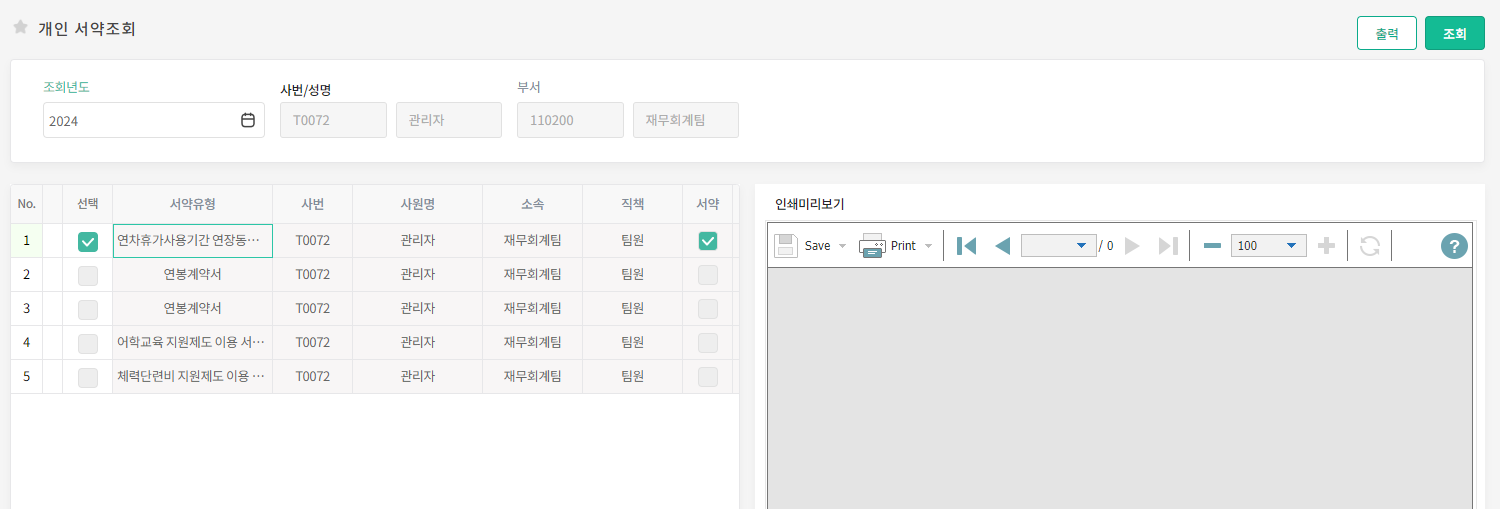This screenshot has width=1500, height=509.
Task: Refresh the print preview
Action: [x=1369, y=246]
